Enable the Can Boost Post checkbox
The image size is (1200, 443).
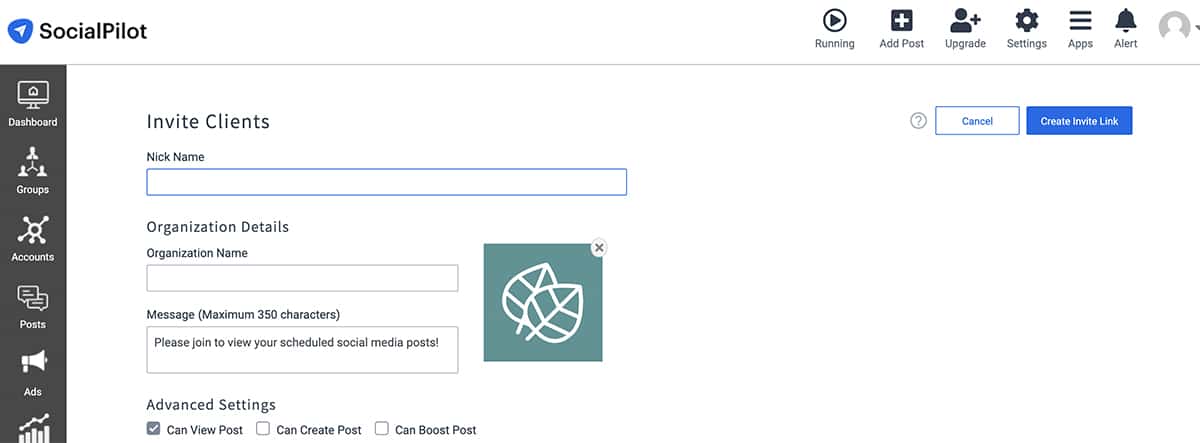[x=381, y=429]
